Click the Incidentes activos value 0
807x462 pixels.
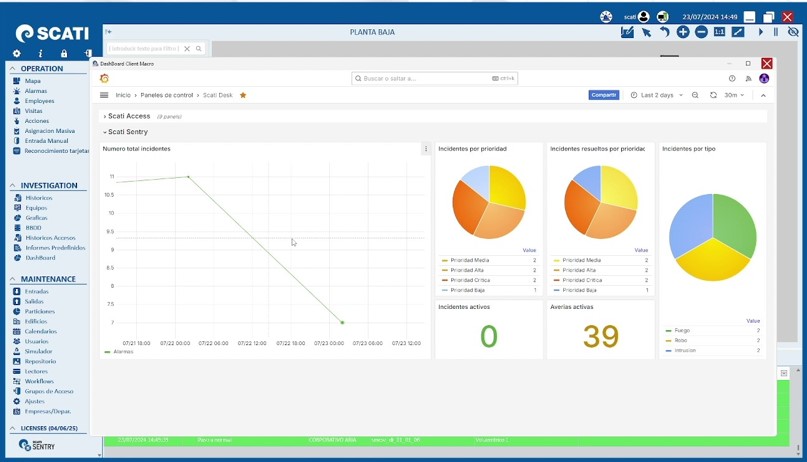tap(489, 336)
